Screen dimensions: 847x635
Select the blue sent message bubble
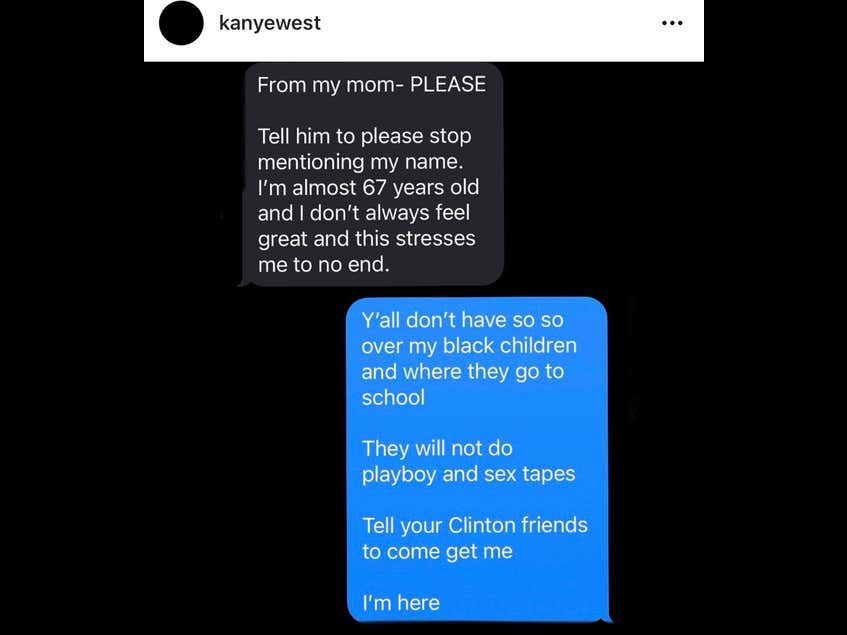point(477,460)
